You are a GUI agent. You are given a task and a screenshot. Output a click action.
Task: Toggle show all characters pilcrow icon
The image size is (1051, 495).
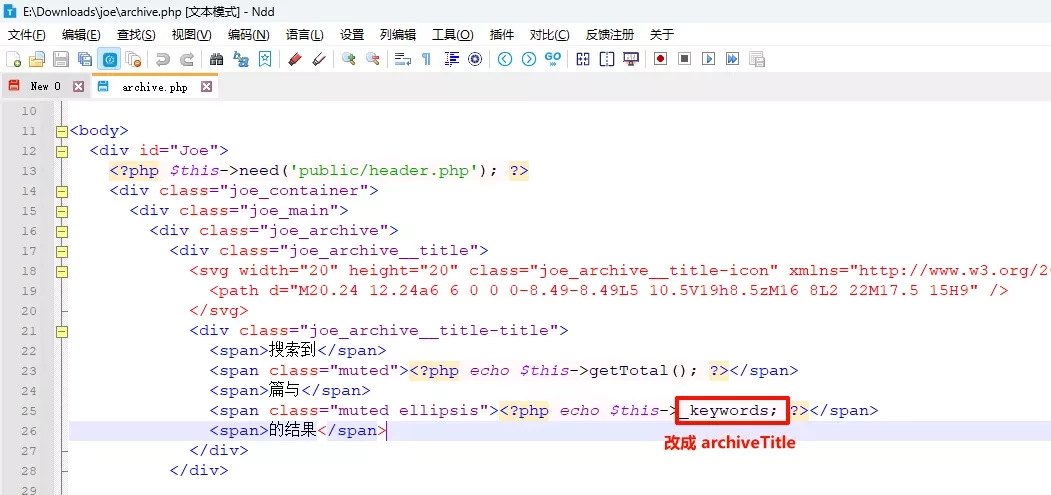427,60
